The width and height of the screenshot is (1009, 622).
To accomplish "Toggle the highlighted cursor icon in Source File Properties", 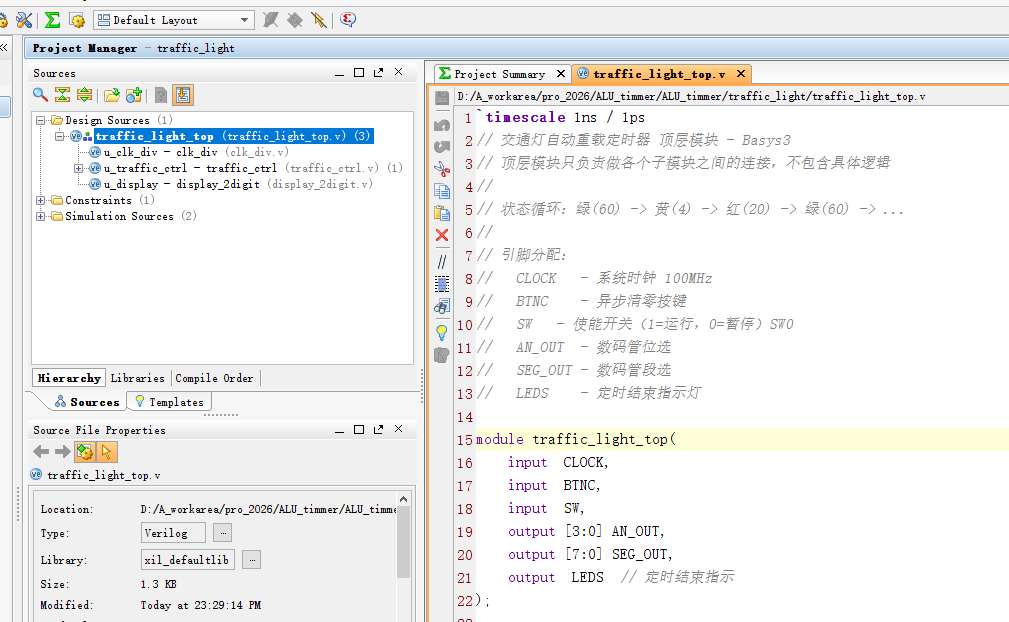I will [x=107, y=452].
